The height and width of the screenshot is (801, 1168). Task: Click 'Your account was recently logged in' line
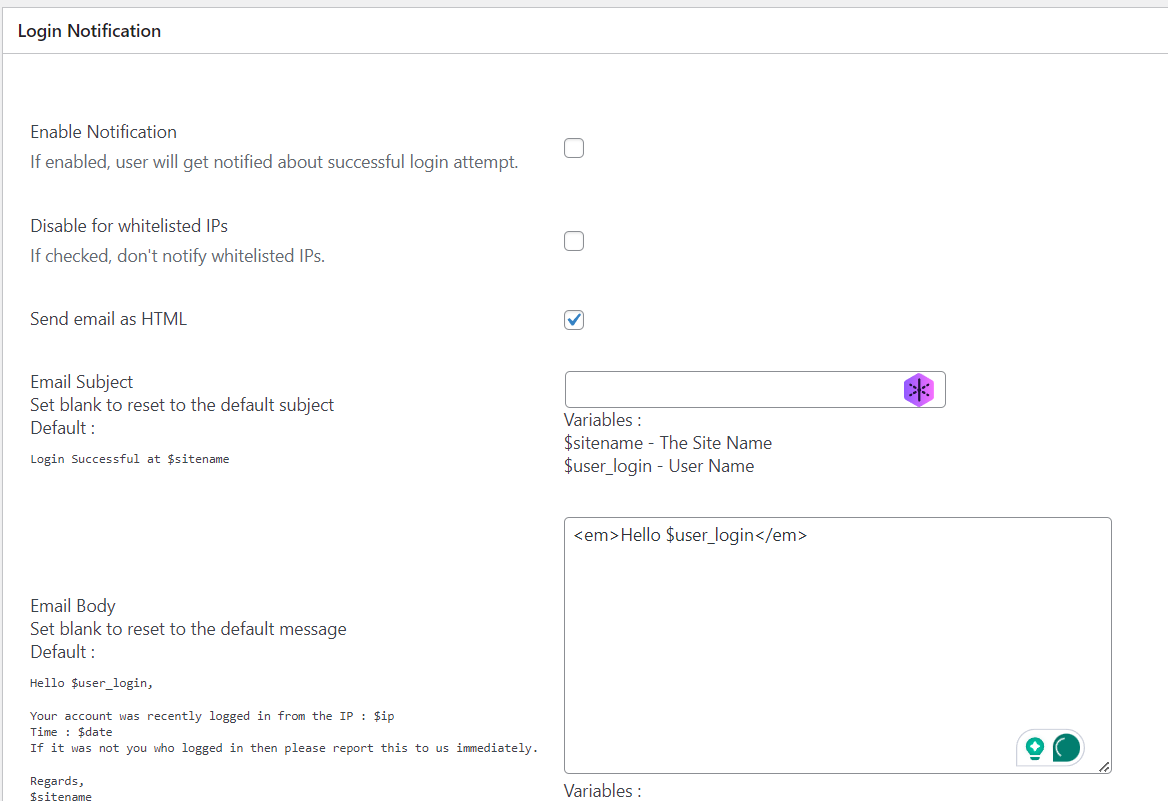pos(212,716)
